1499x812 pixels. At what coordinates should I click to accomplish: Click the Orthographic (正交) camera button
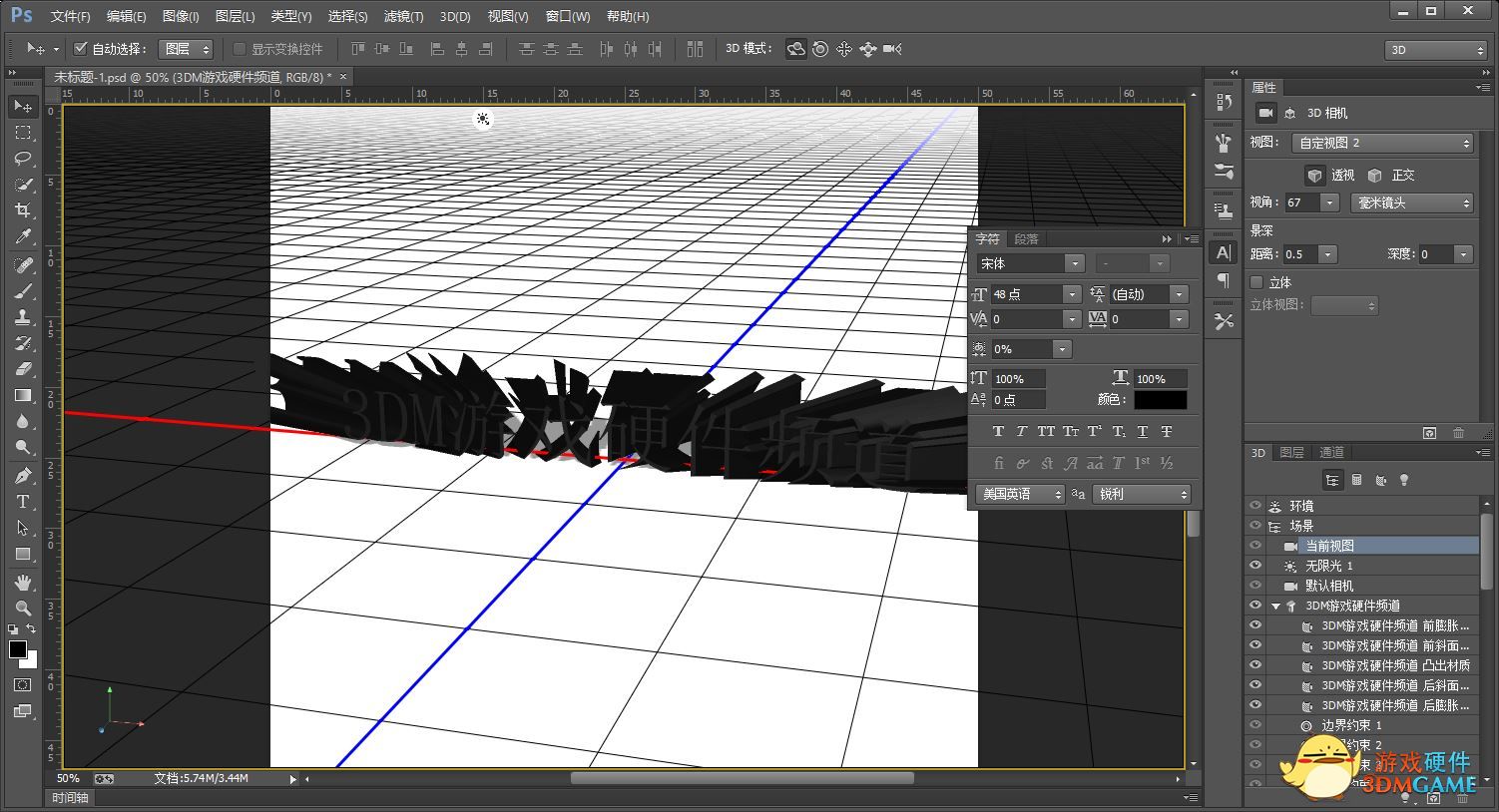(x=1375, y=176)
